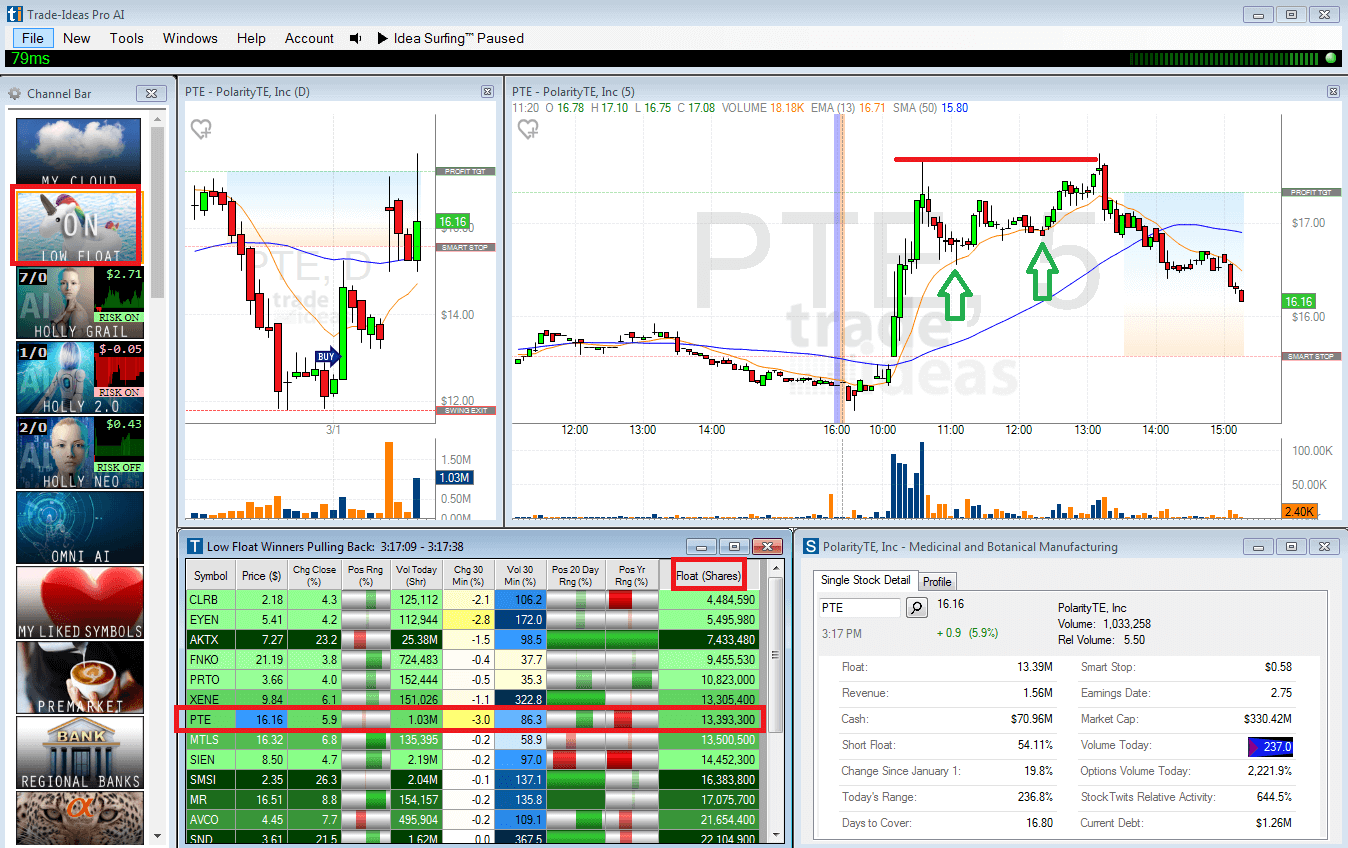Viewport: 1348px width, 848px height.
Task: Open the Regional Banks channel
Action: coord(79,752)
